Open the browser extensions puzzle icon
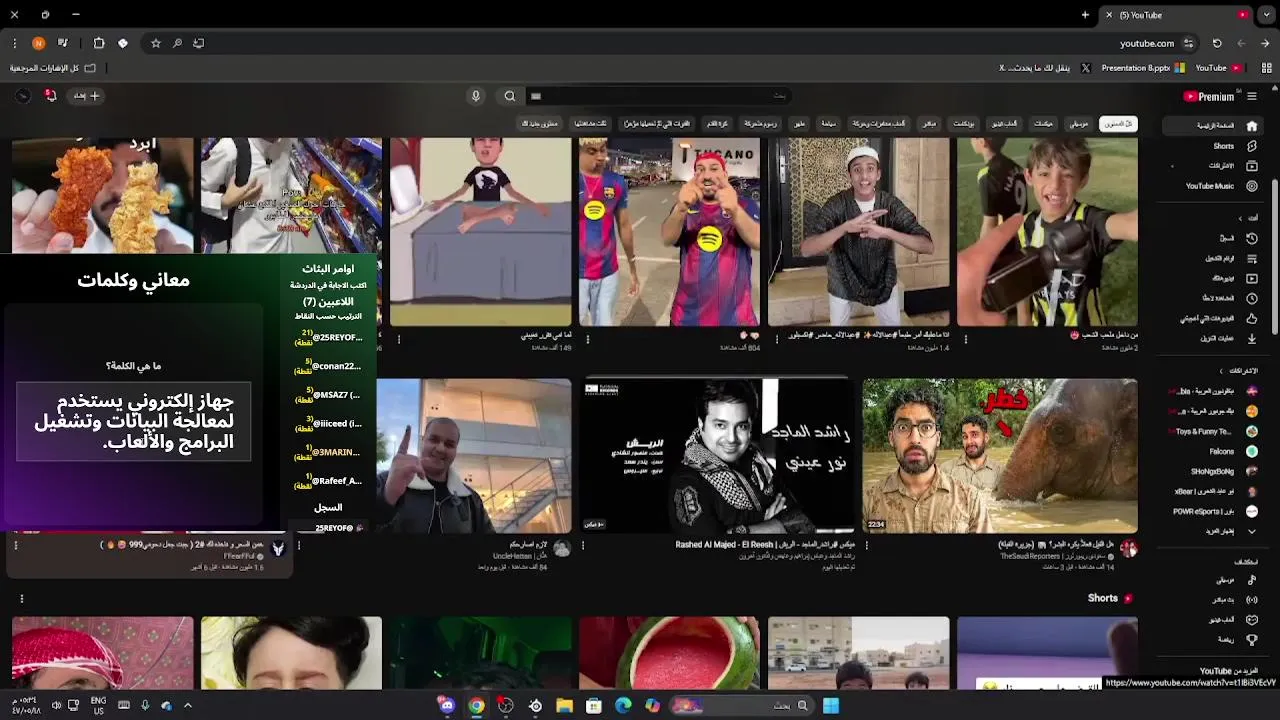This screenshot has width=1280, height=720. 99,43
